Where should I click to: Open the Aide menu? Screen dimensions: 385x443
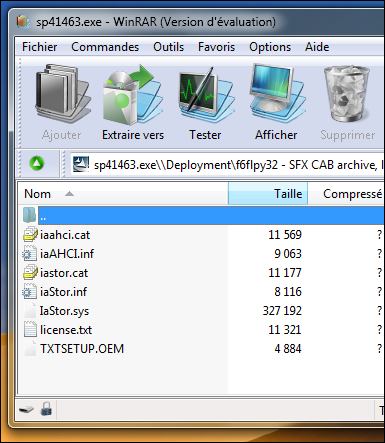tap(317, 47)
